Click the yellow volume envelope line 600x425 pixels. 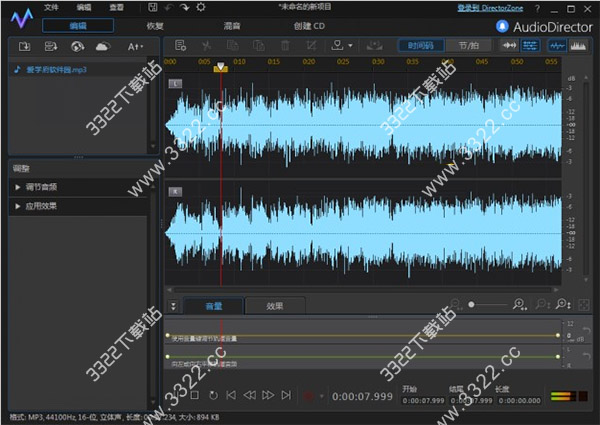(x=362, y=335)
